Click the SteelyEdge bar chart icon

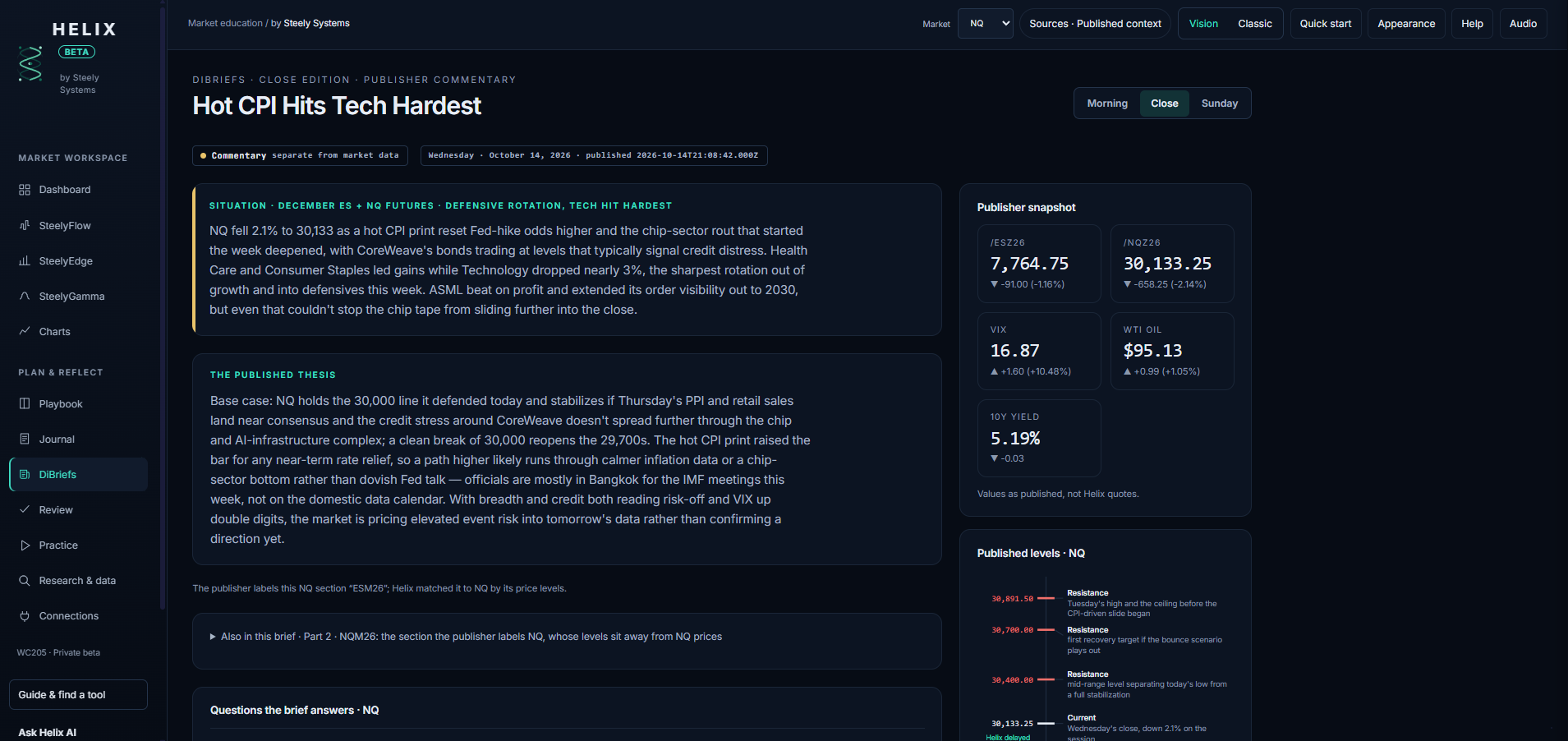tap(25, 260)
